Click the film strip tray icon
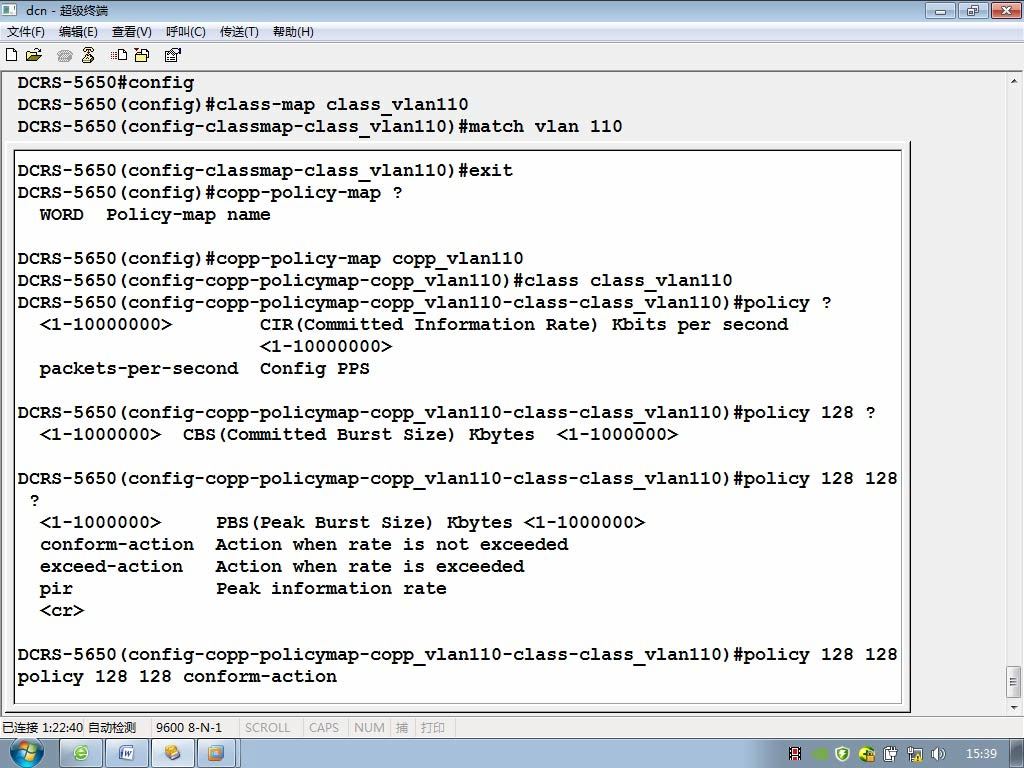Screen dimensions: 1024x768 click(795, 754)
